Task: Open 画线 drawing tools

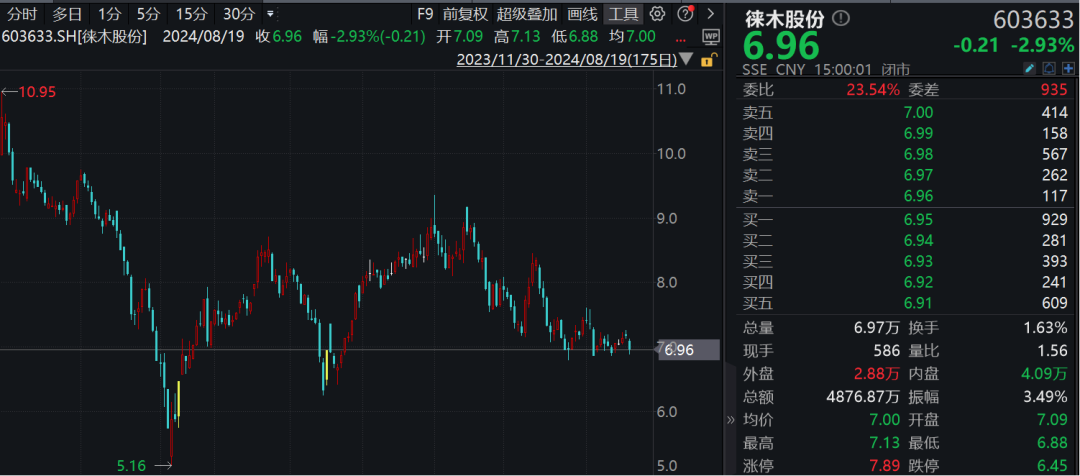Action: [582, 14]
